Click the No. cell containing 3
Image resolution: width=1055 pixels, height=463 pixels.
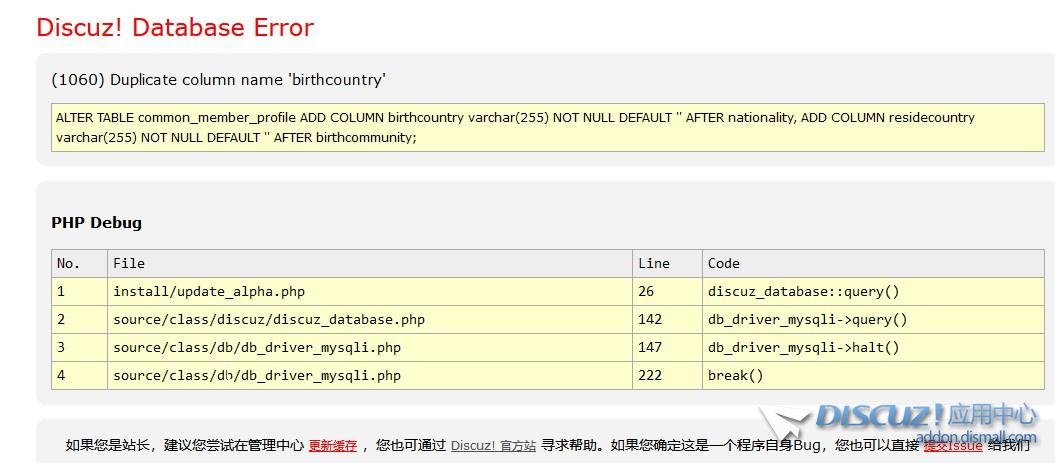coord(79,347)
